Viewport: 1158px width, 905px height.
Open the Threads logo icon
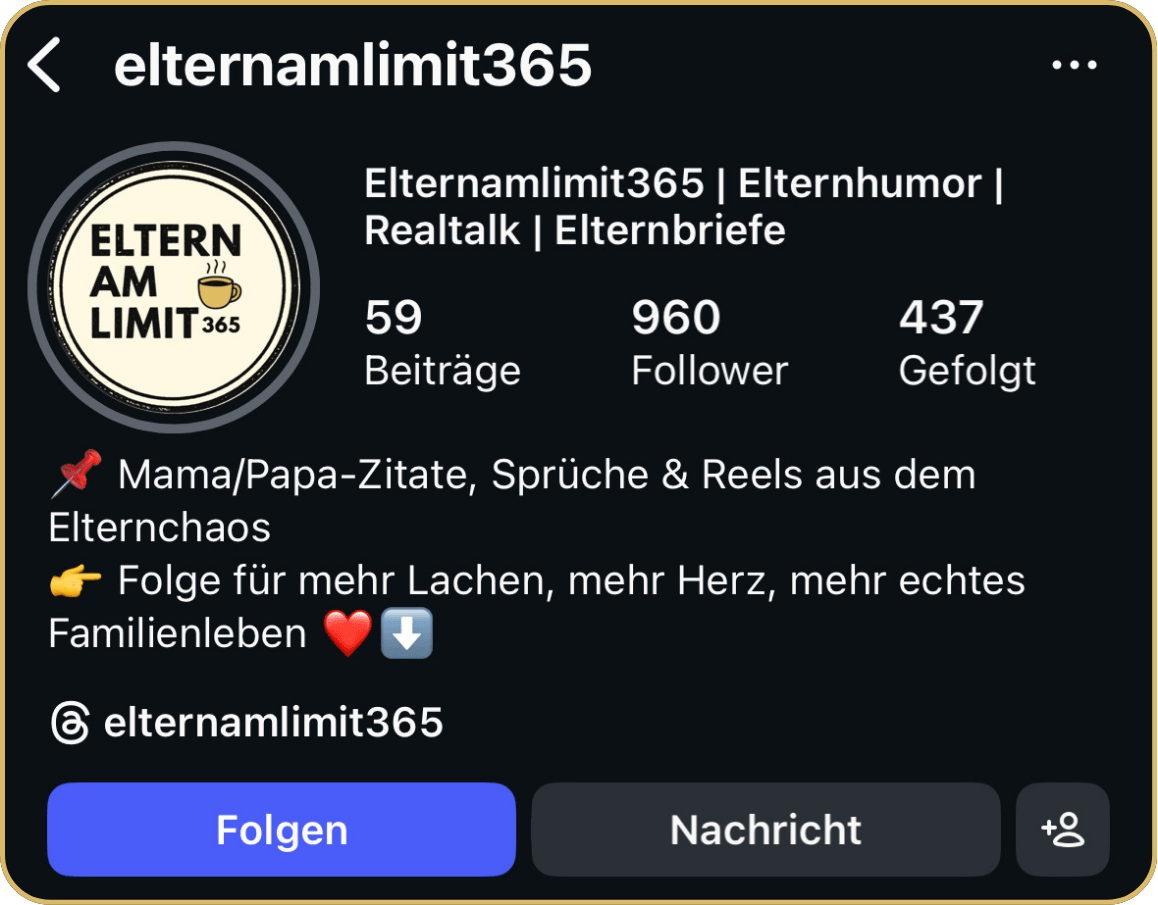tap(70, 723)
